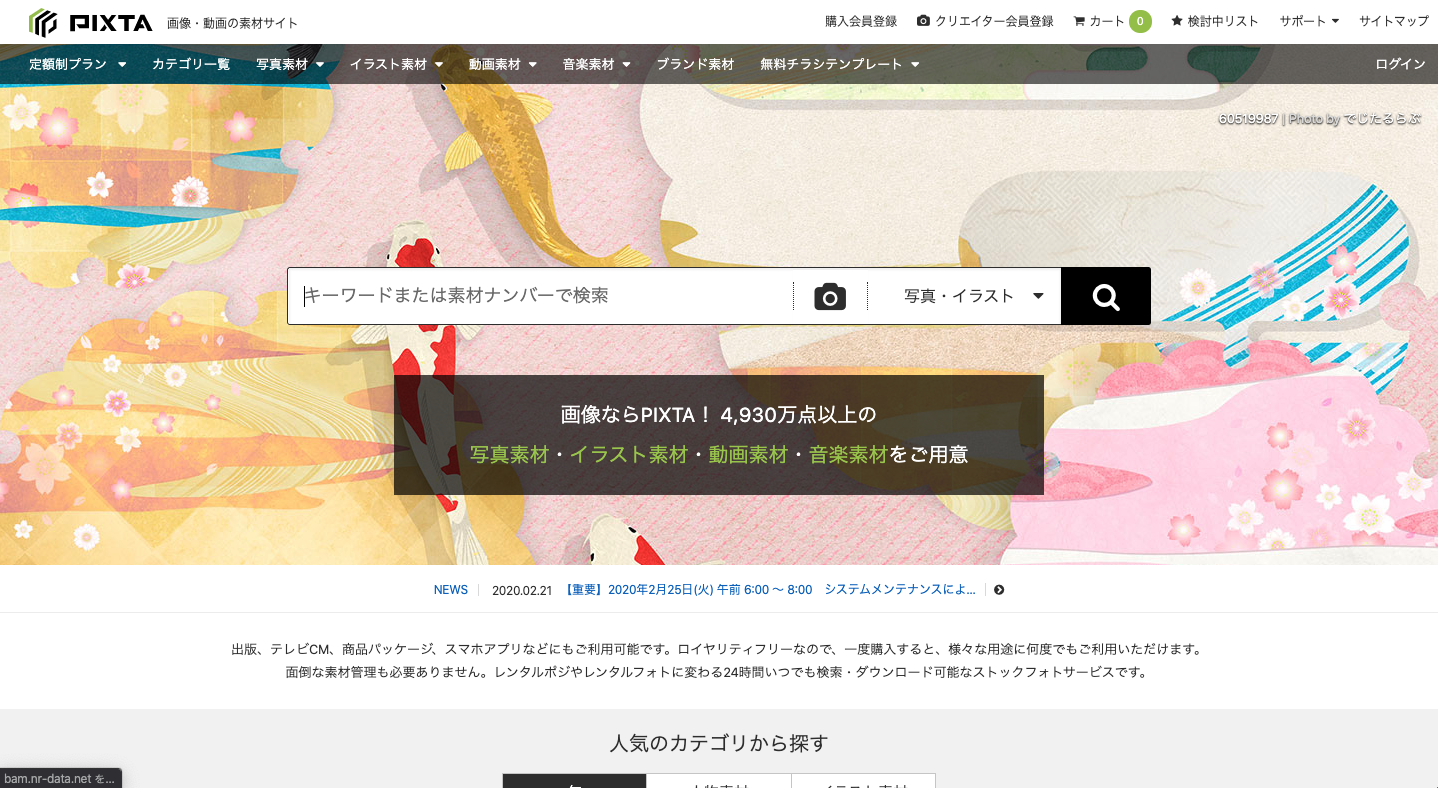Click the NEWS label link

click(x=451, y=590)
